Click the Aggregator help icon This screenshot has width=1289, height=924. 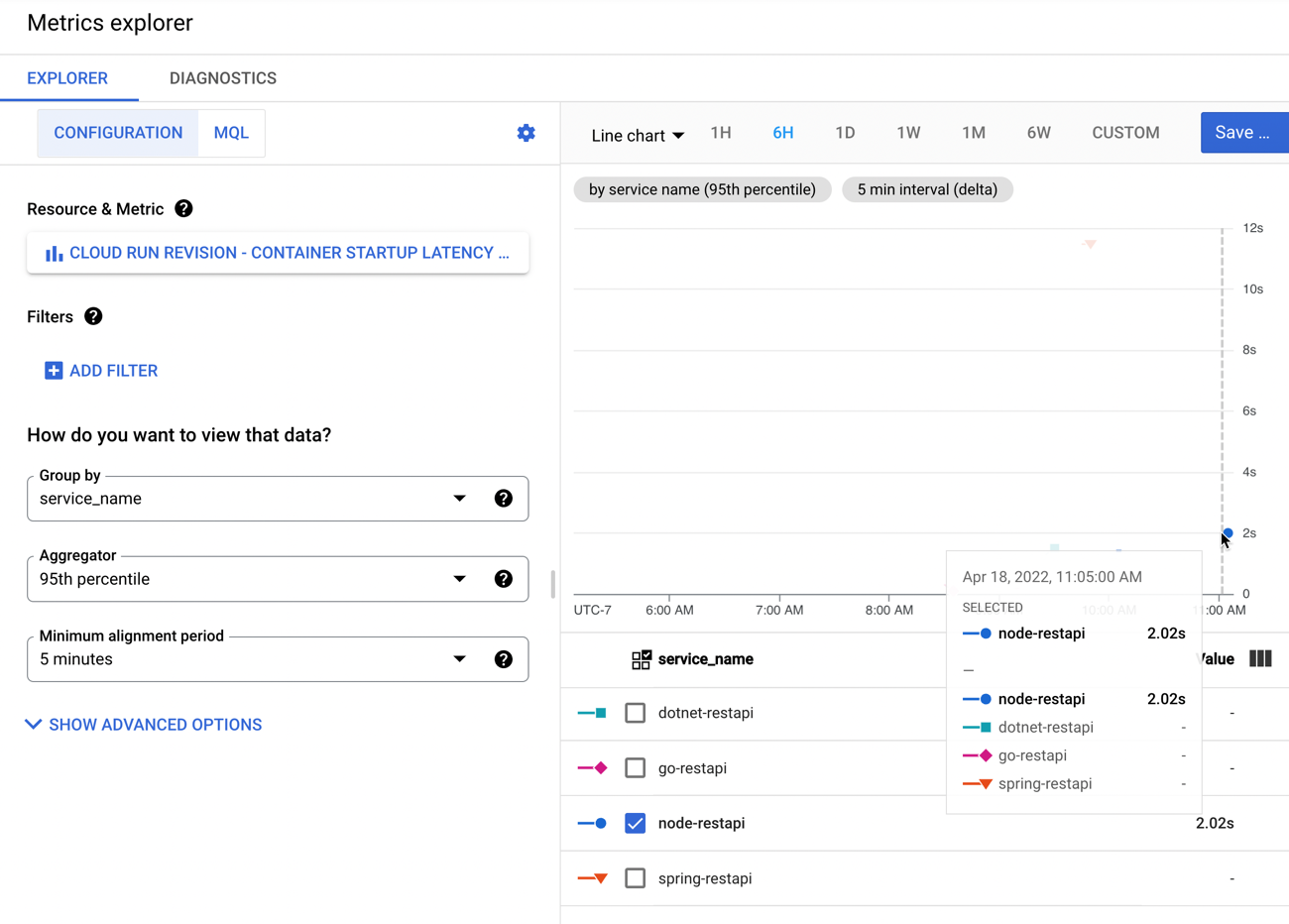504,579
